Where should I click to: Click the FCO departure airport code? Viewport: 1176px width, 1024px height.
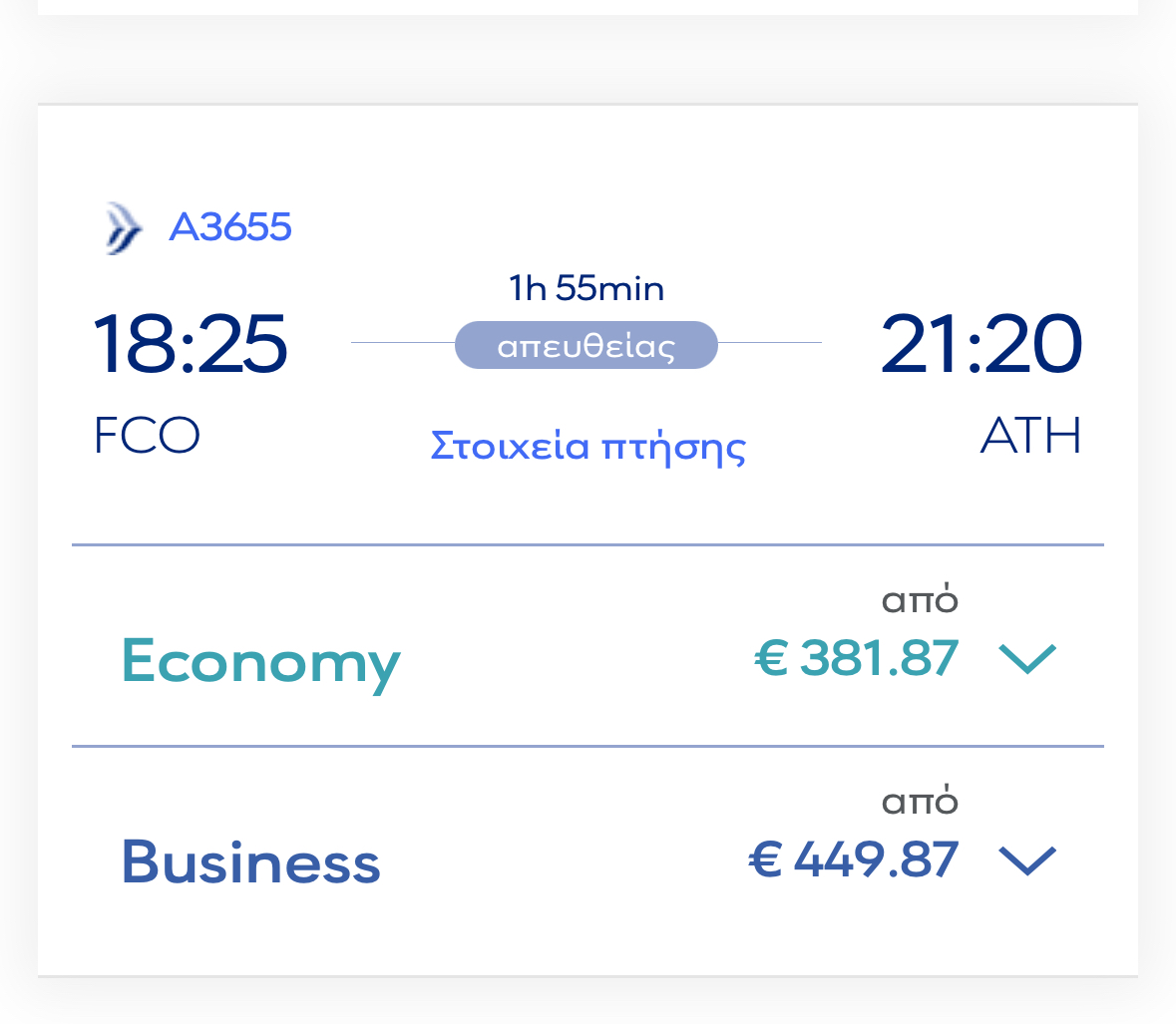tap(147, 435)
